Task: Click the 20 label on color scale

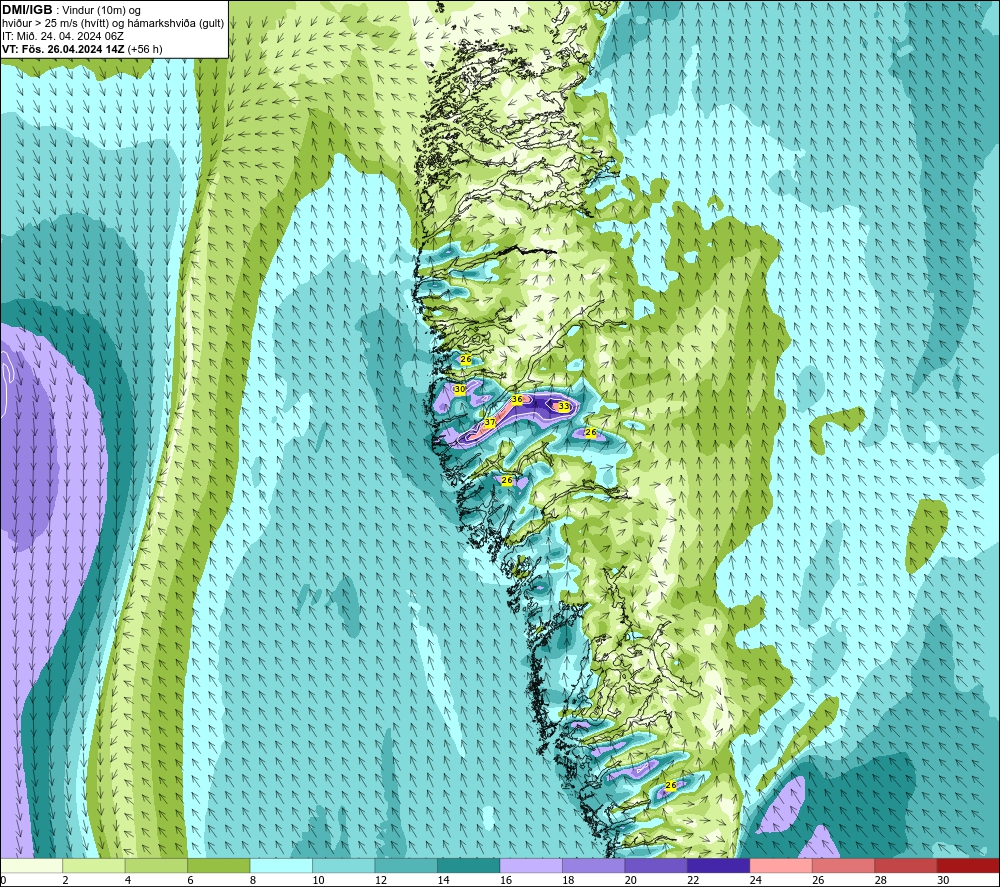Action: [631, 880]
